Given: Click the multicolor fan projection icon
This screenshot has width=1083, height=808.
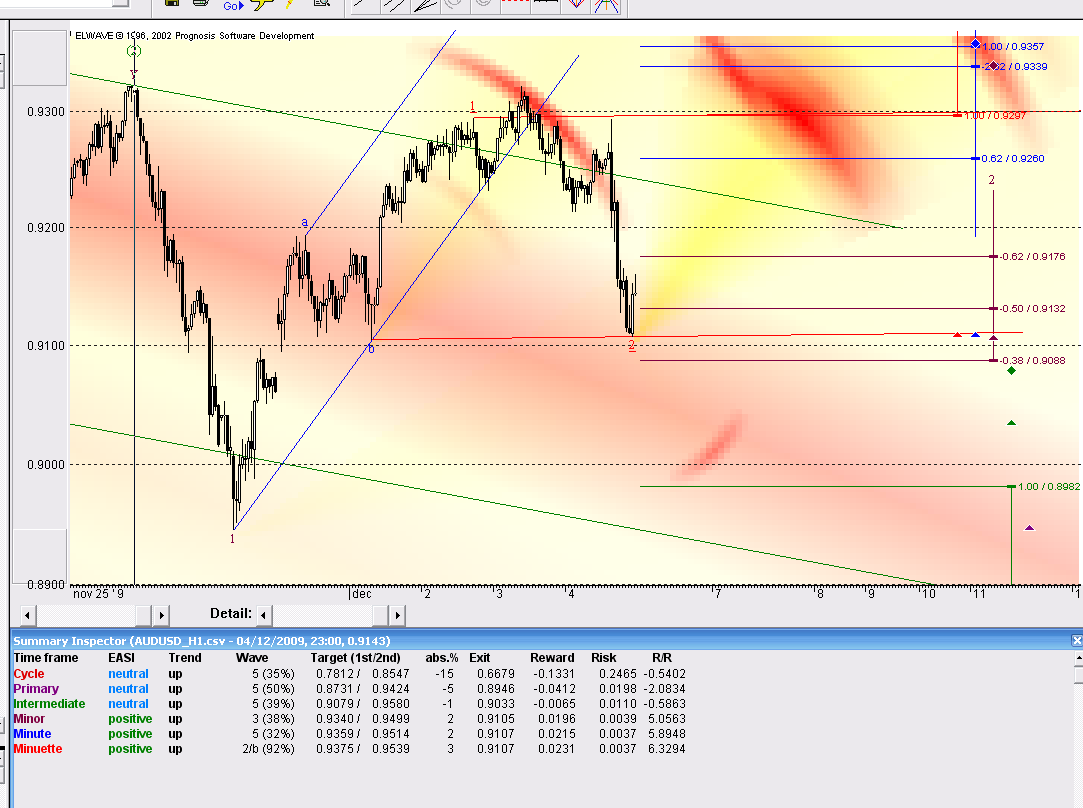Looking at the screenshot, I should 605,6.
